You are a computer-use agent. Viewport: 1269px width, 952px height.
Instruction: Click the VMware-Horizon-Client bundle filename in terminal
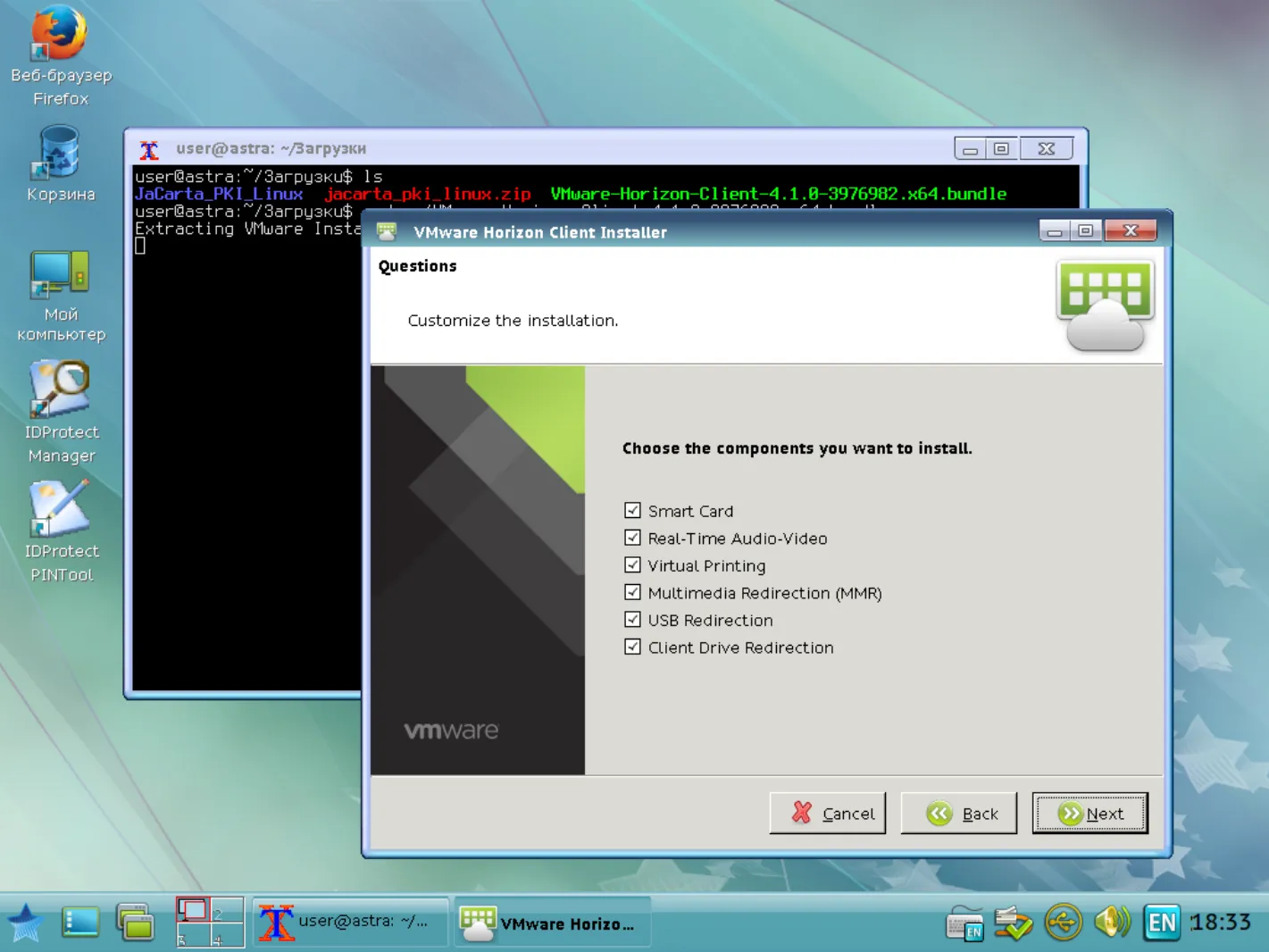779,194
